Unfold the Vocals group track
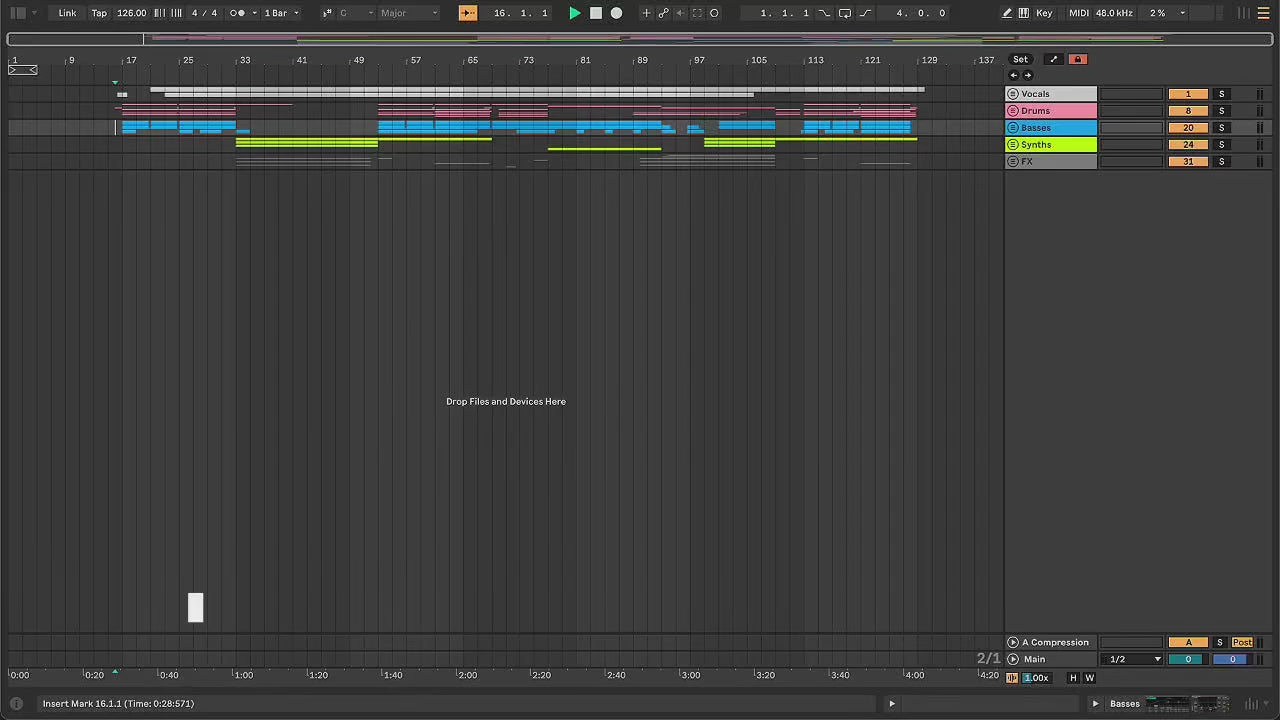This screenshot has height=720, width=1280. [x=1012, y=94]
